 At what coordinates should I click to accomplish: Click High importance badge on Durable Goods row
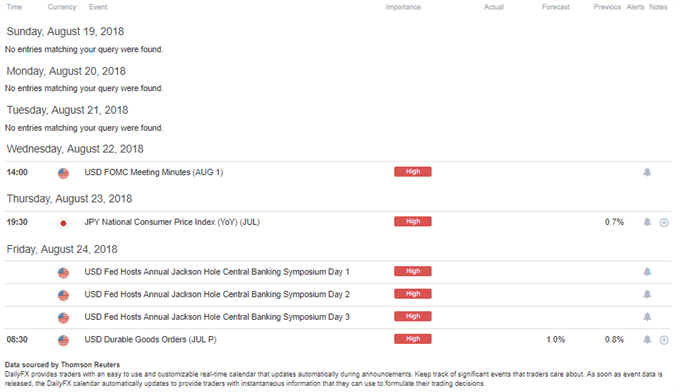pyautogui.click(x=413, y=339)
